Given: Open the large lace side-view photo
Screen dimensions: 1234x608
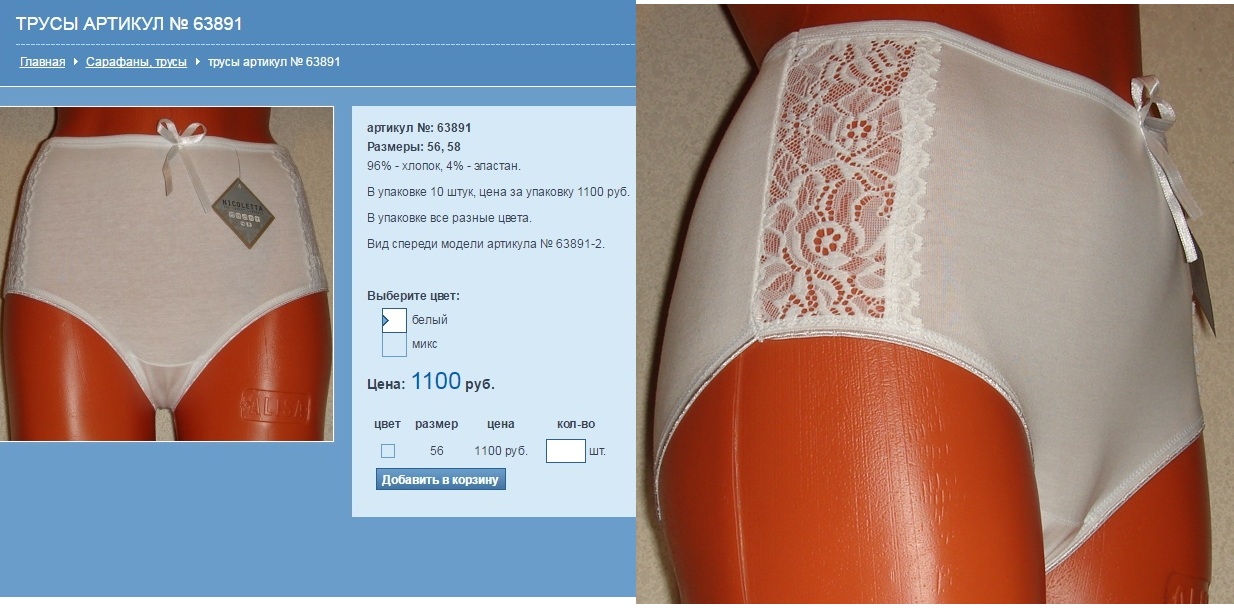Looking at the screenshot, I should (x=936, y=304).
